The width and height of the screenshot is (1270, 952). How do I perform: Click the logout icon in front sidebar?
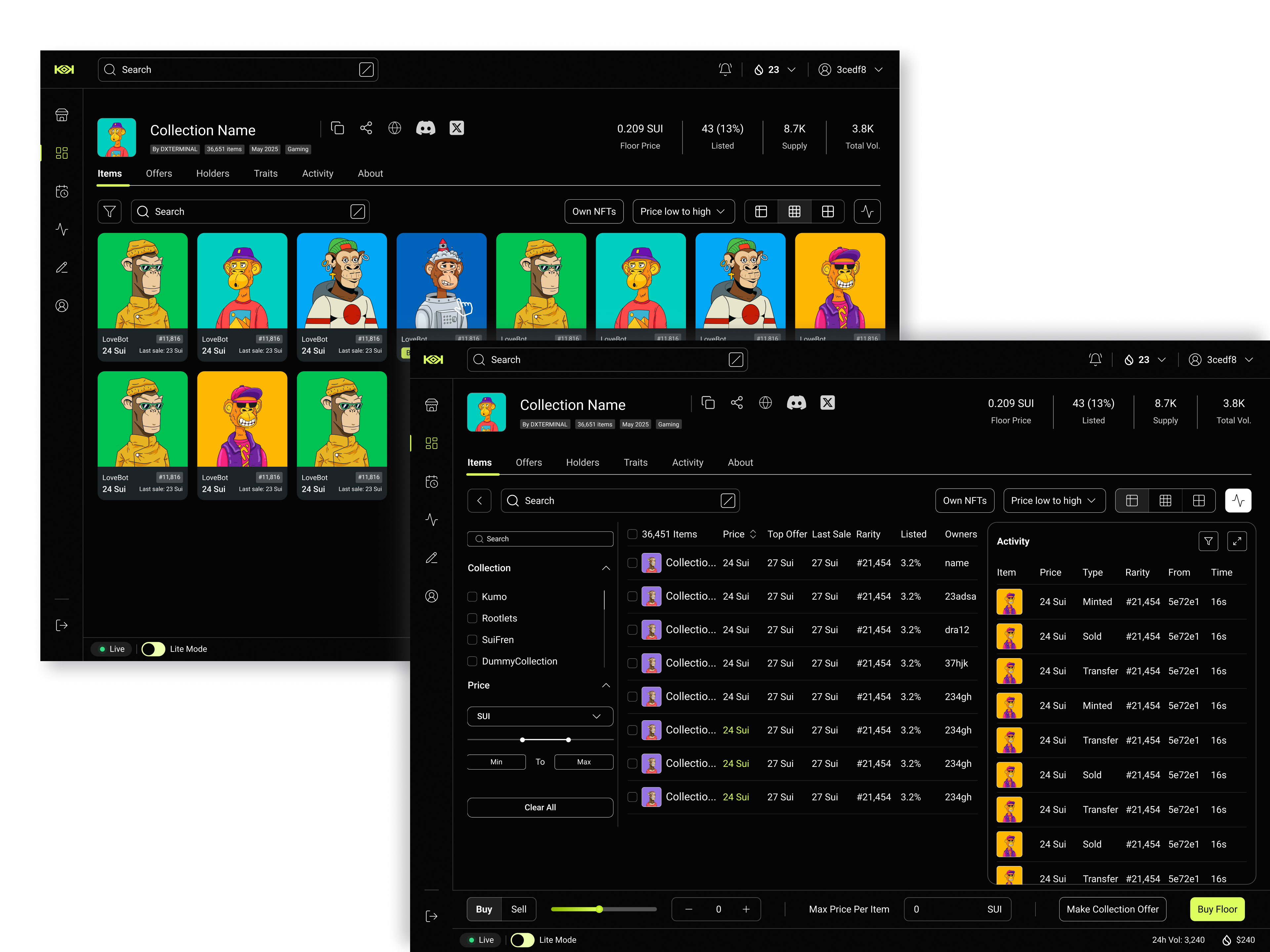click(432, 916)
